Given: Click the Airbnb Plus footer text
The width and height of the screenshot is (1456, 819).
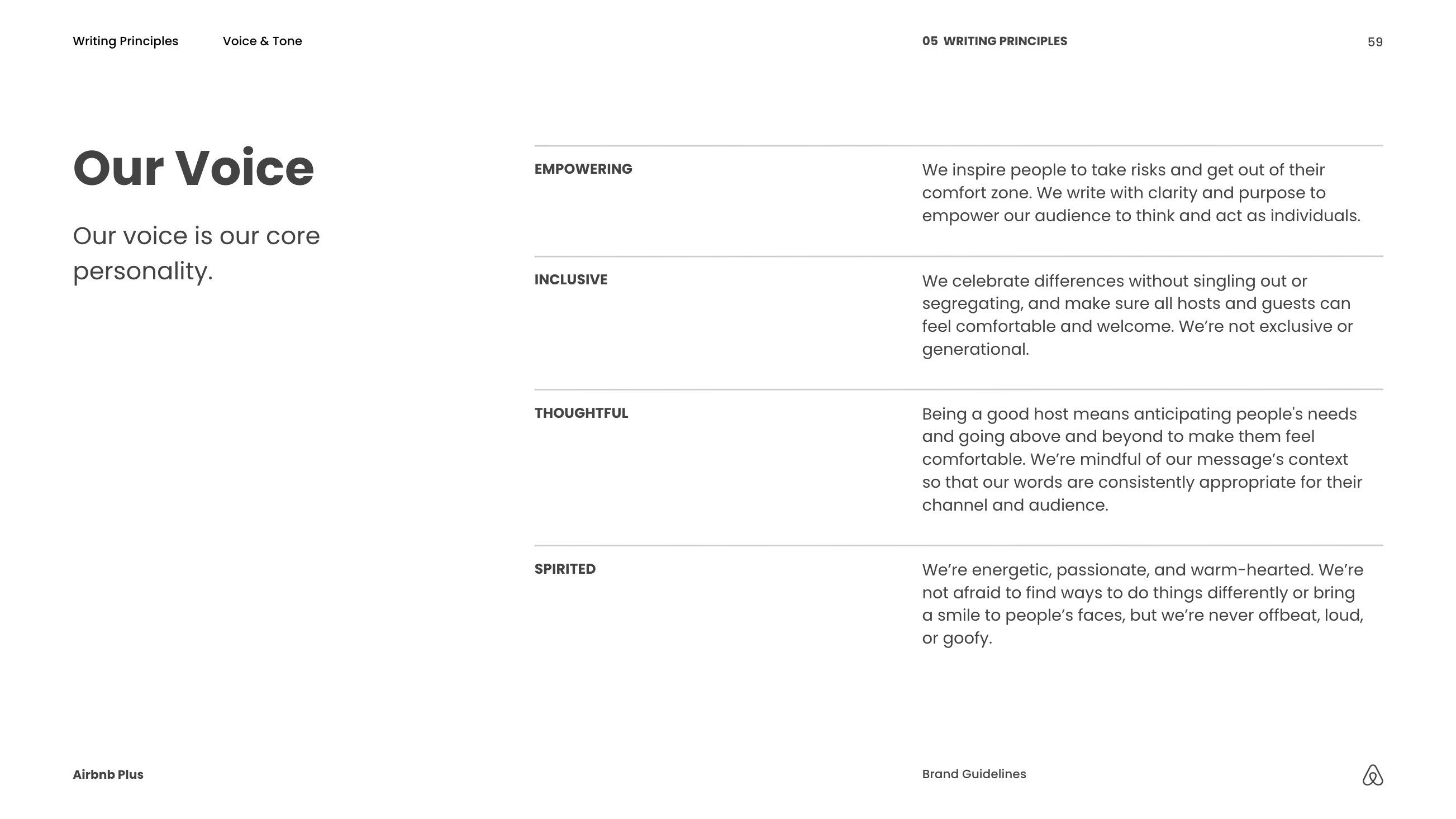Looking at the screenshot, I should point(108,774).
